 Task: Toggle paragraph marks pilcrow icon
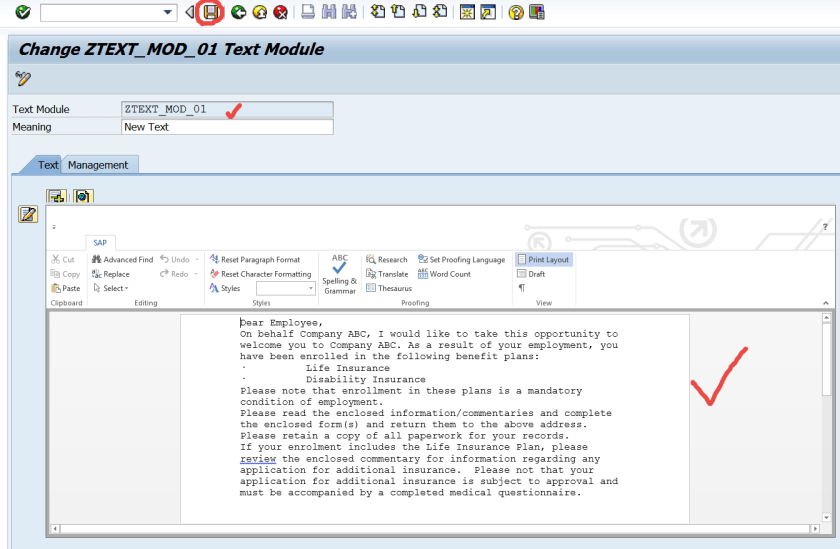pyautogui.click(x=522, y=288)
